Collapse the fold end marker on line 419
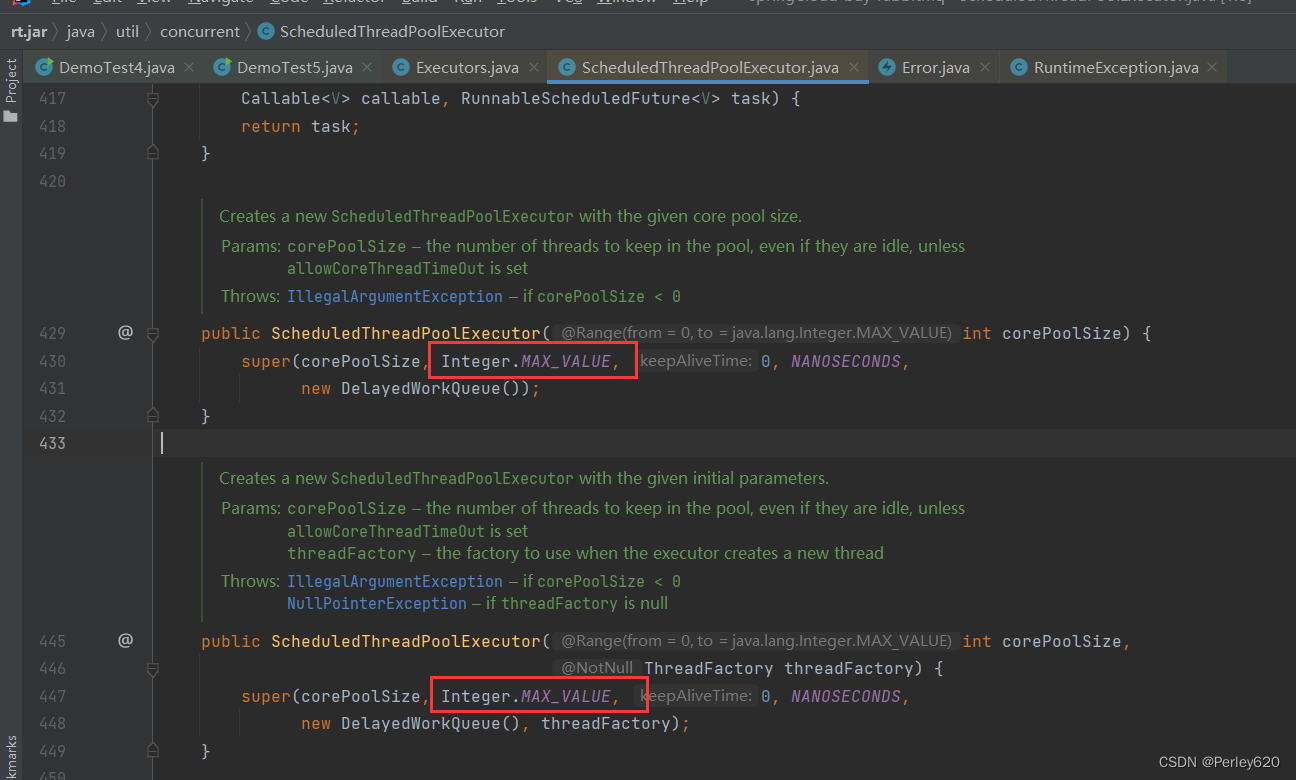The height and width of the screenshot is (780, 1296). tap(153, 153)
